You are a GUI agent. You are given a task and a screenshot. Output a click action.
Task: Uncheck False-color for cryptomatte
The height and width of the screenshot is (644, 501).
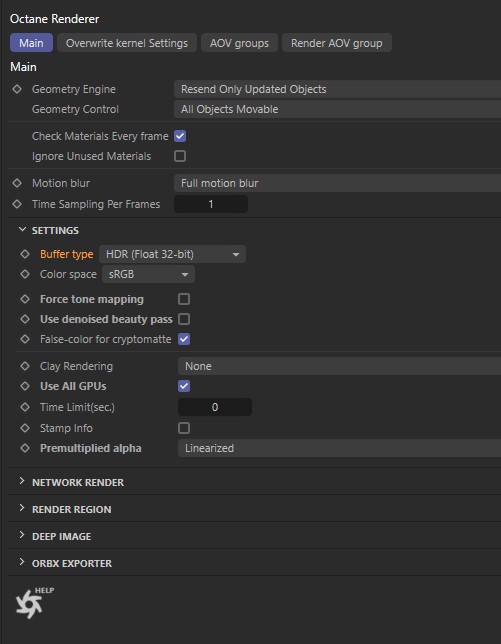click(x=184, y=339)
